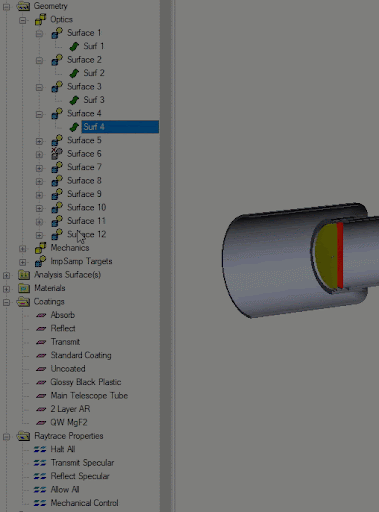Collapse the Coatings folder

[x=6, y=302]
